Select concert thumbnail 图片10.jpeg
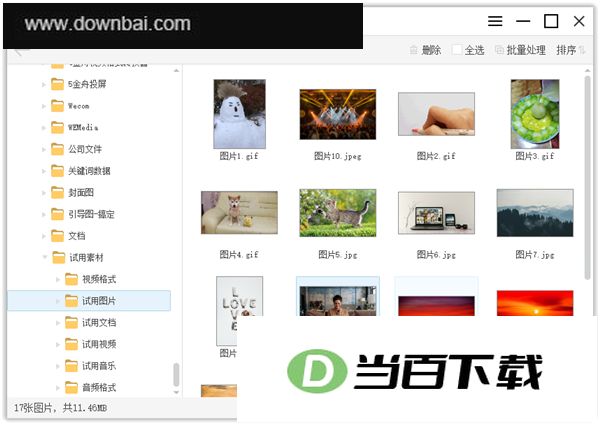Viewport: 600px width, 425px height. point(338,114)
